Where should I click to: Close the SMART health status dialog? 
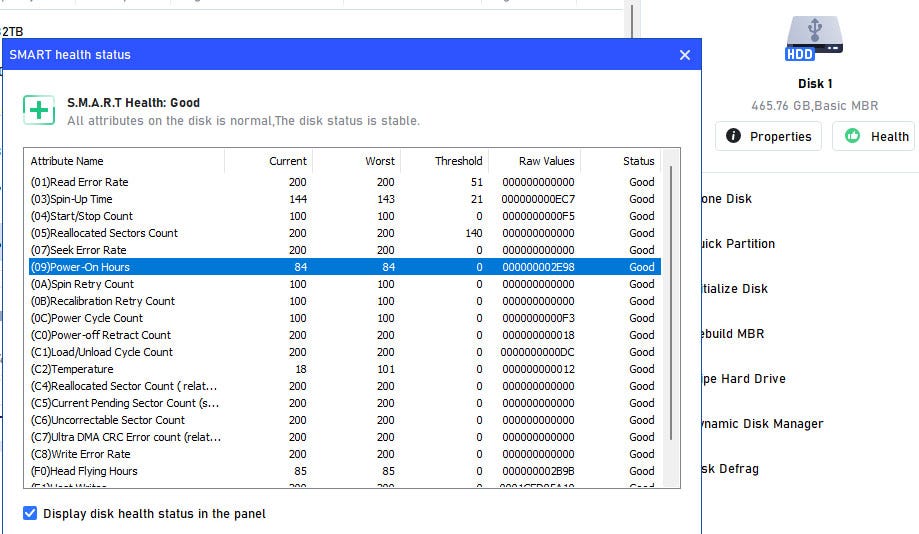click(685, 55)
